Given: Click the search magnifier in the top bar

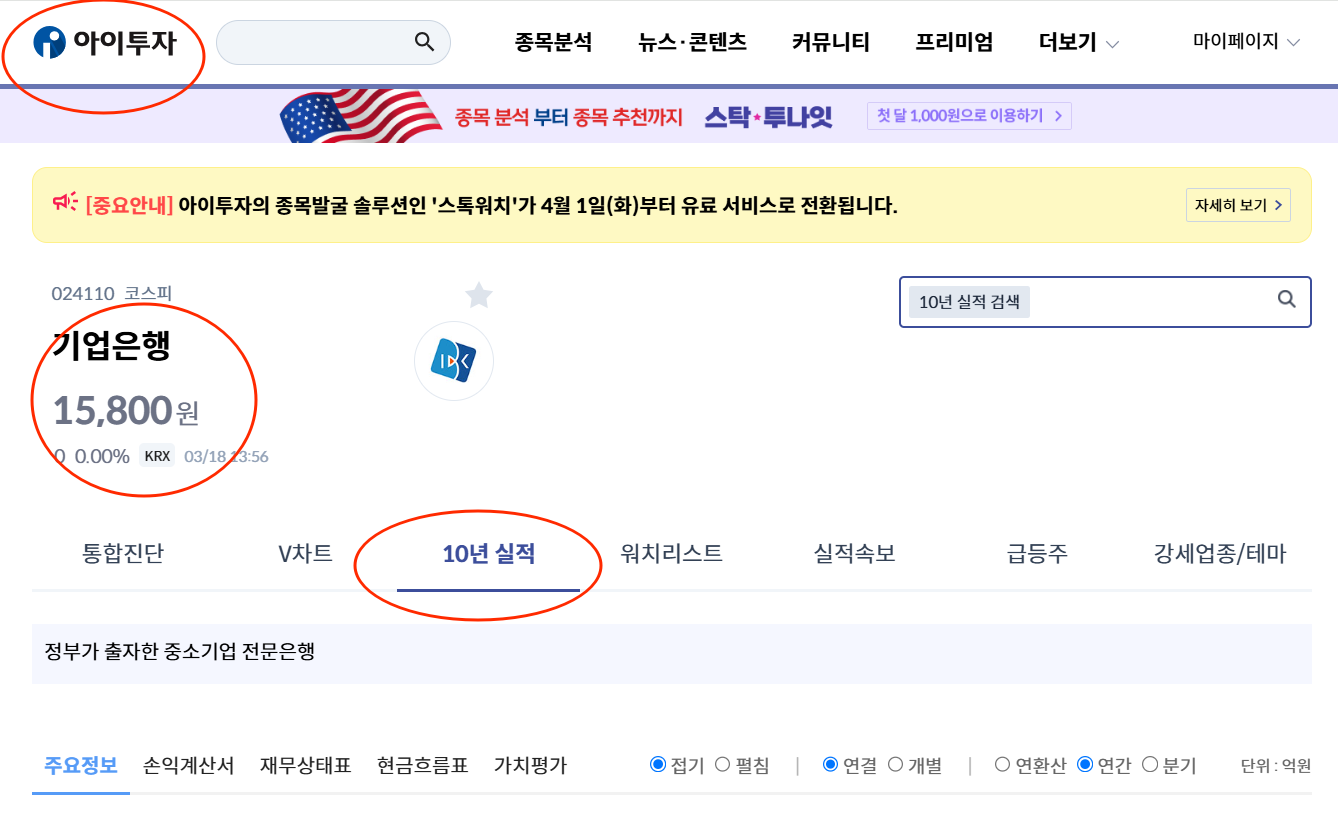Looking at the screenshot, I should point(424,42).
